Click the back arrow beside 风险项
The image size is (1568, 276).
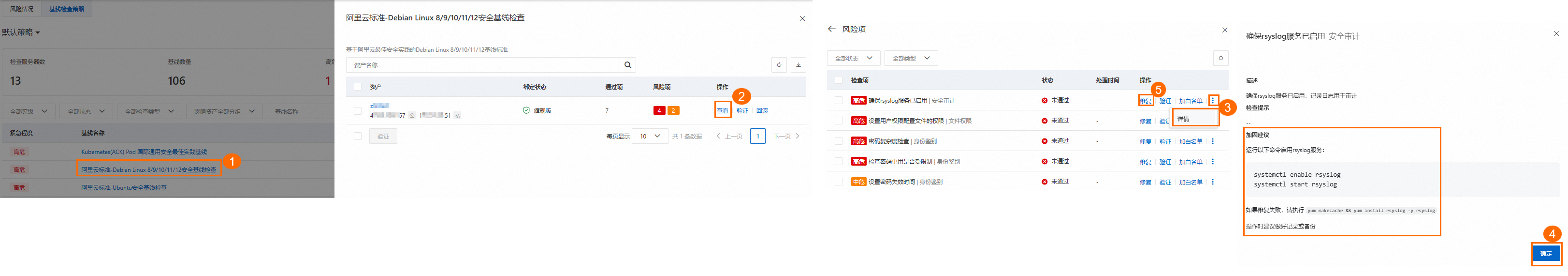tap(831, 29)
